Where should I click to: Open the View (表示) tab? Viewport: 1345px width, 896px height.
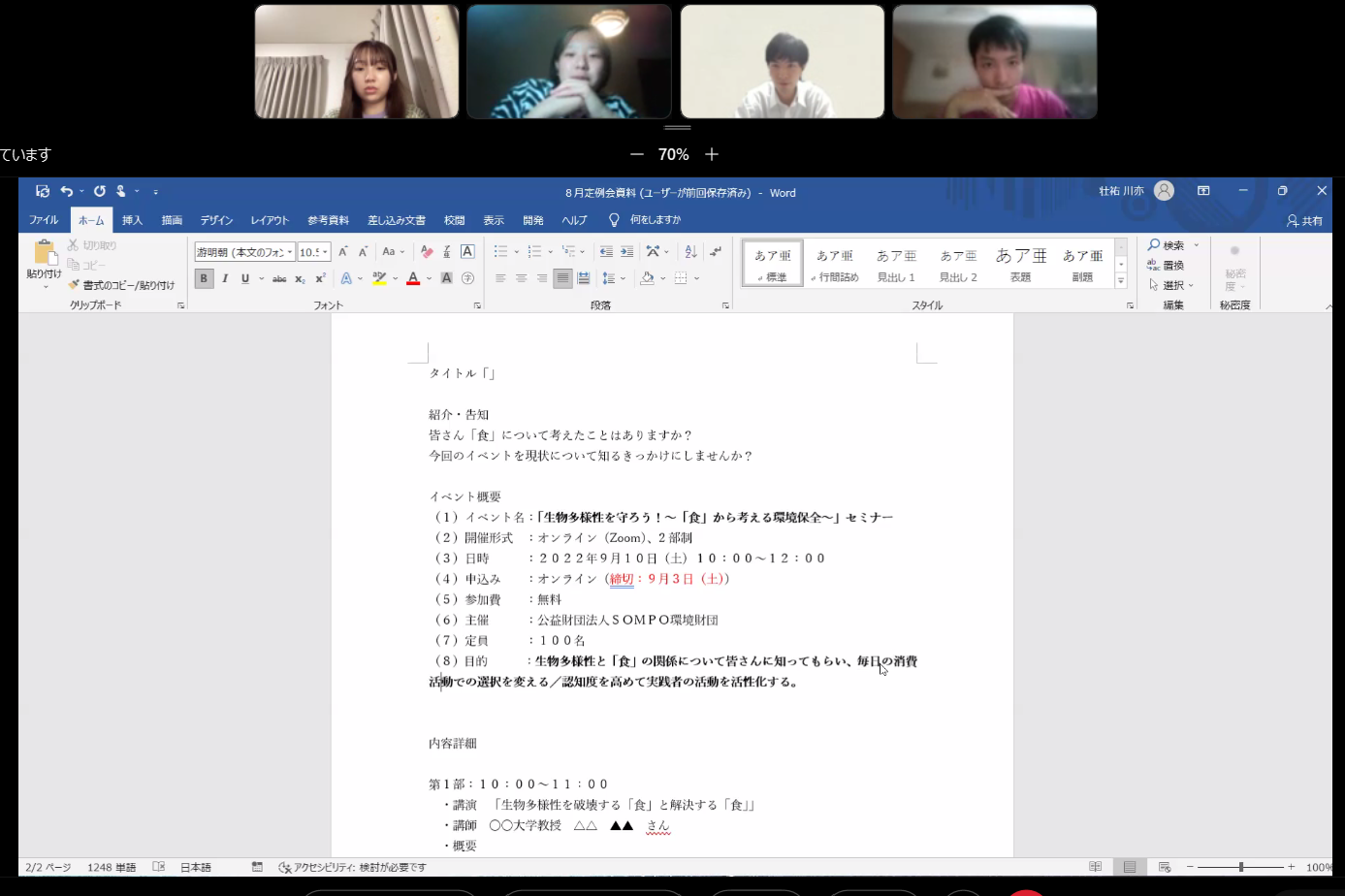(x=494, y=220)
